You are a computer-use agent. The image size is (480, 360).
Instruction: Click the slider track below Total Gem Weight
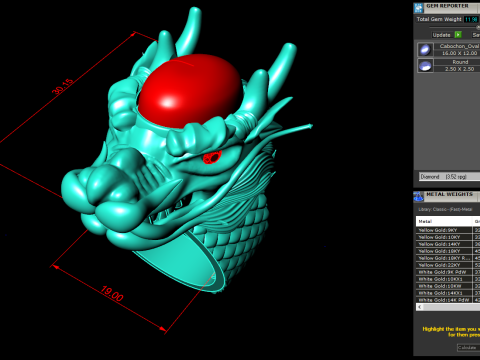pos(453,27)
